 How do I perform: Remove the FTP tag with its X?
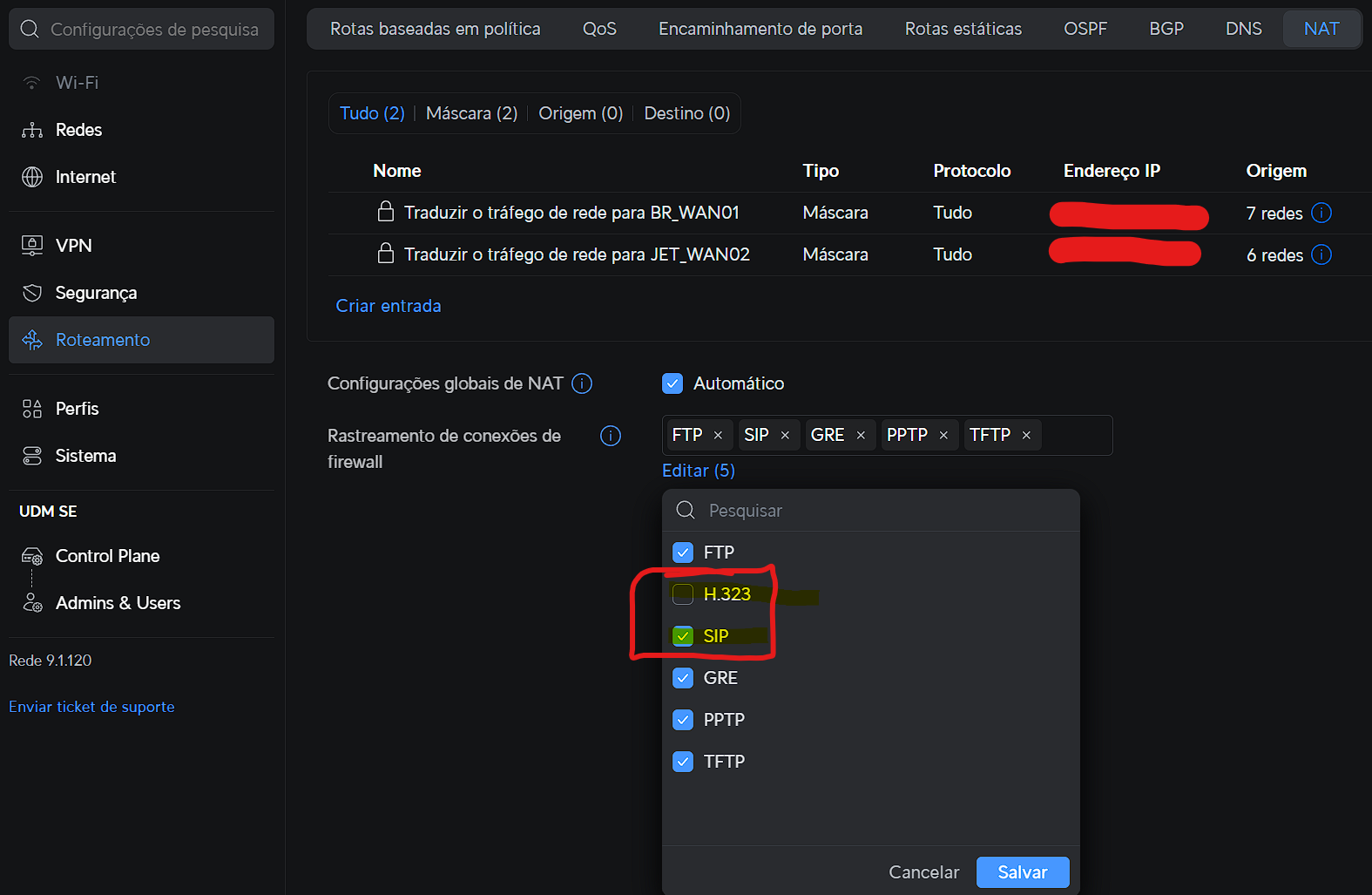pos(718,435)
